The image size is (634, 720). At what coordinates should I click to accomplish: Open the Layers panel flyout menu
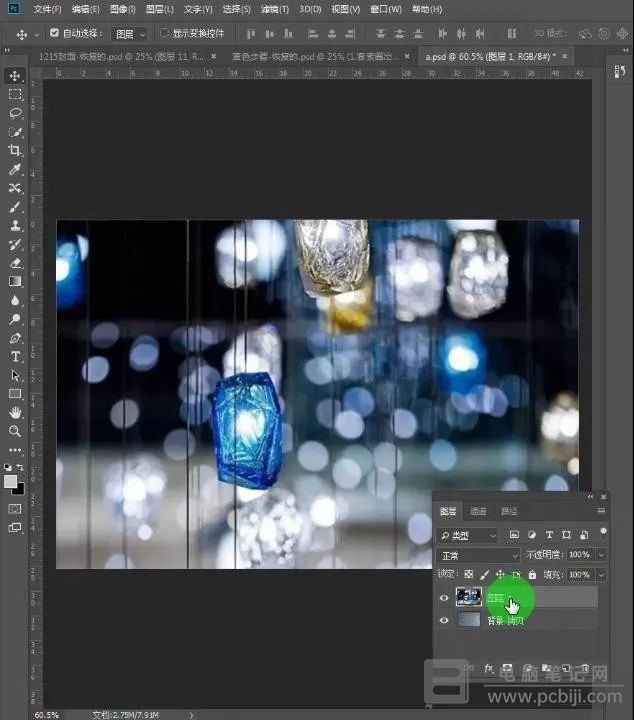pyautogui.click(x=601, y=511)
